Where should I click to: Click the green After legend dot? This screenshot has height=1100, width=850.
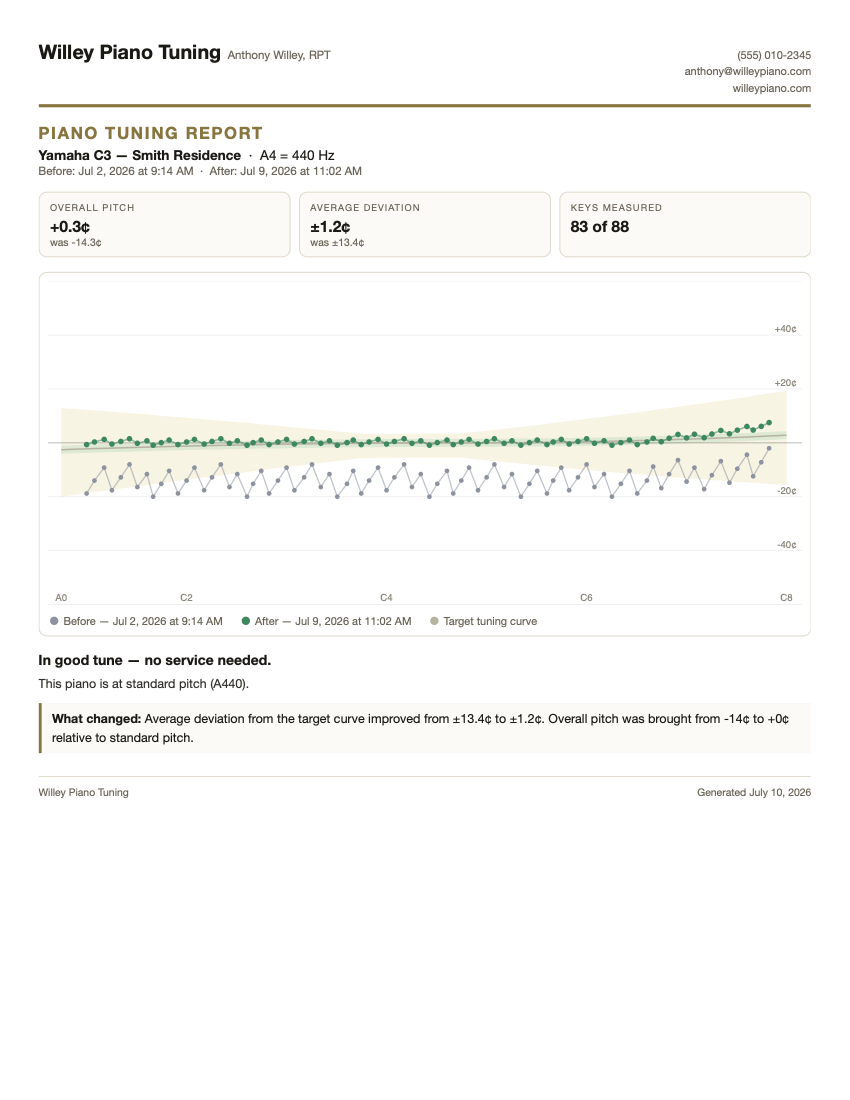245,621
